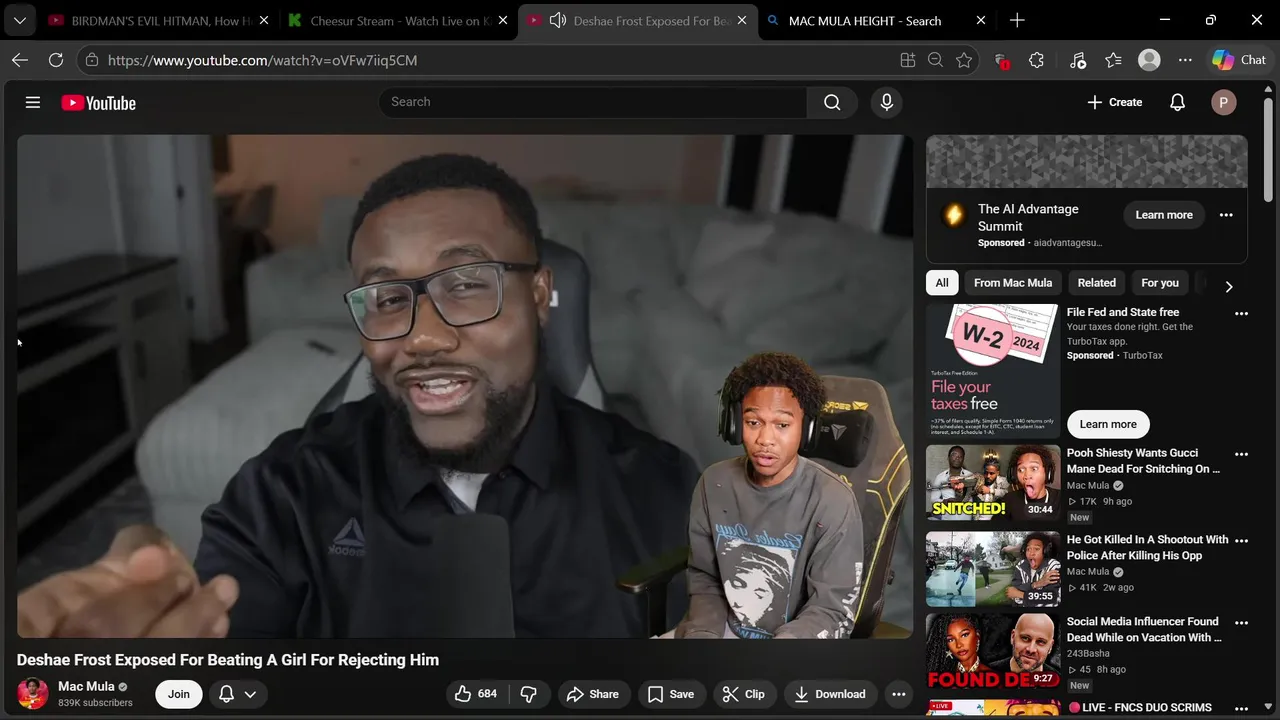
Task: Like the video with thumbs up
Action: pyautogui.click(x=475, y=694)
